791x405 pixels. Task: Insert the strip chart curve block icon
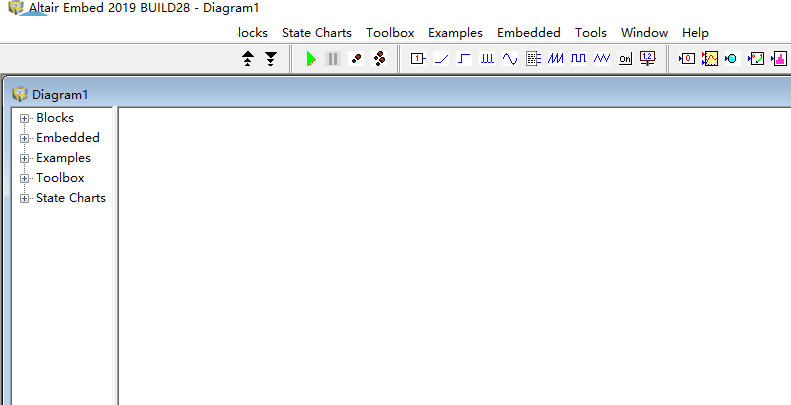click(x=756, y=59)
